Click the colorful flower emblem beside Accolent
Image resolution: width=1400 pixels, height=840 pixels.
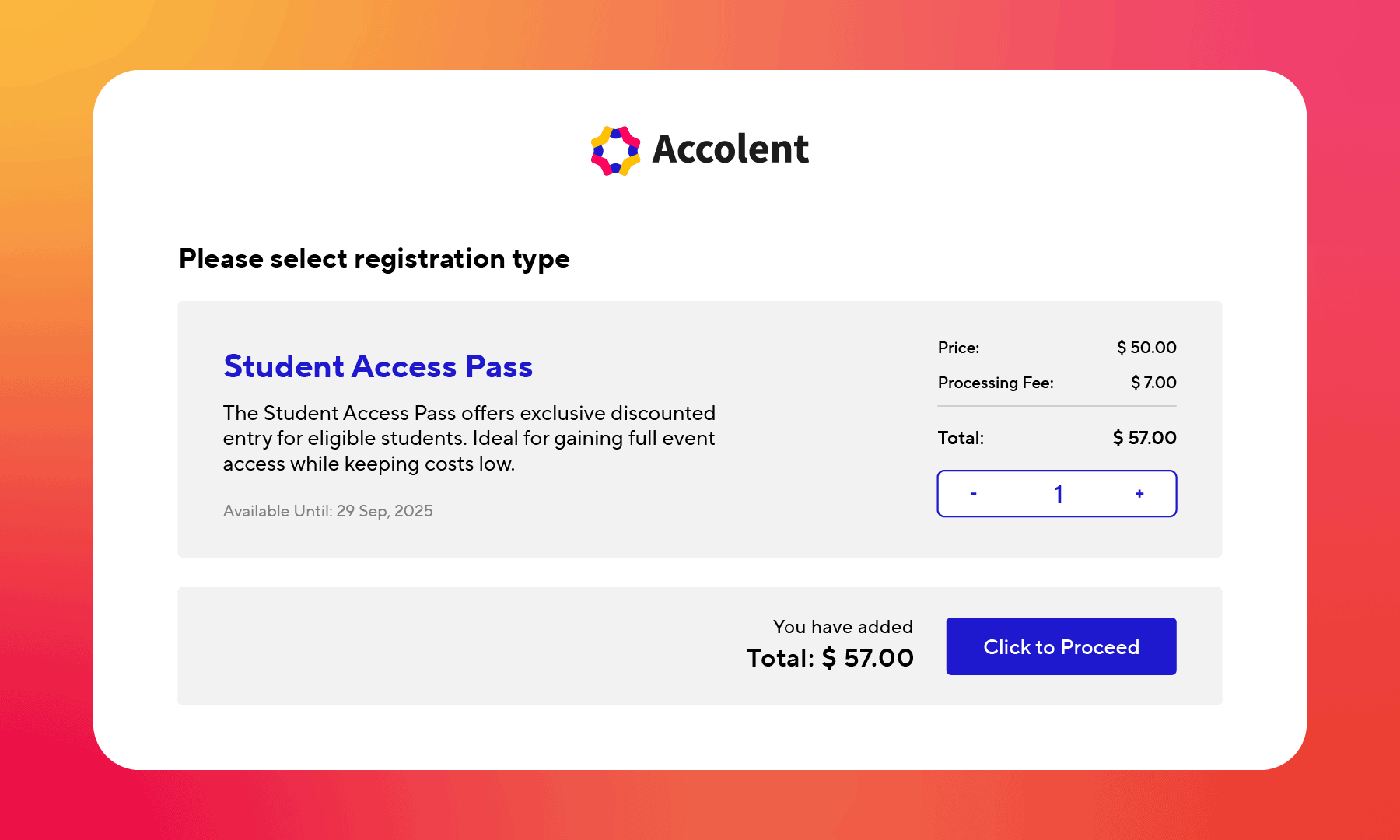pos(617,149)
